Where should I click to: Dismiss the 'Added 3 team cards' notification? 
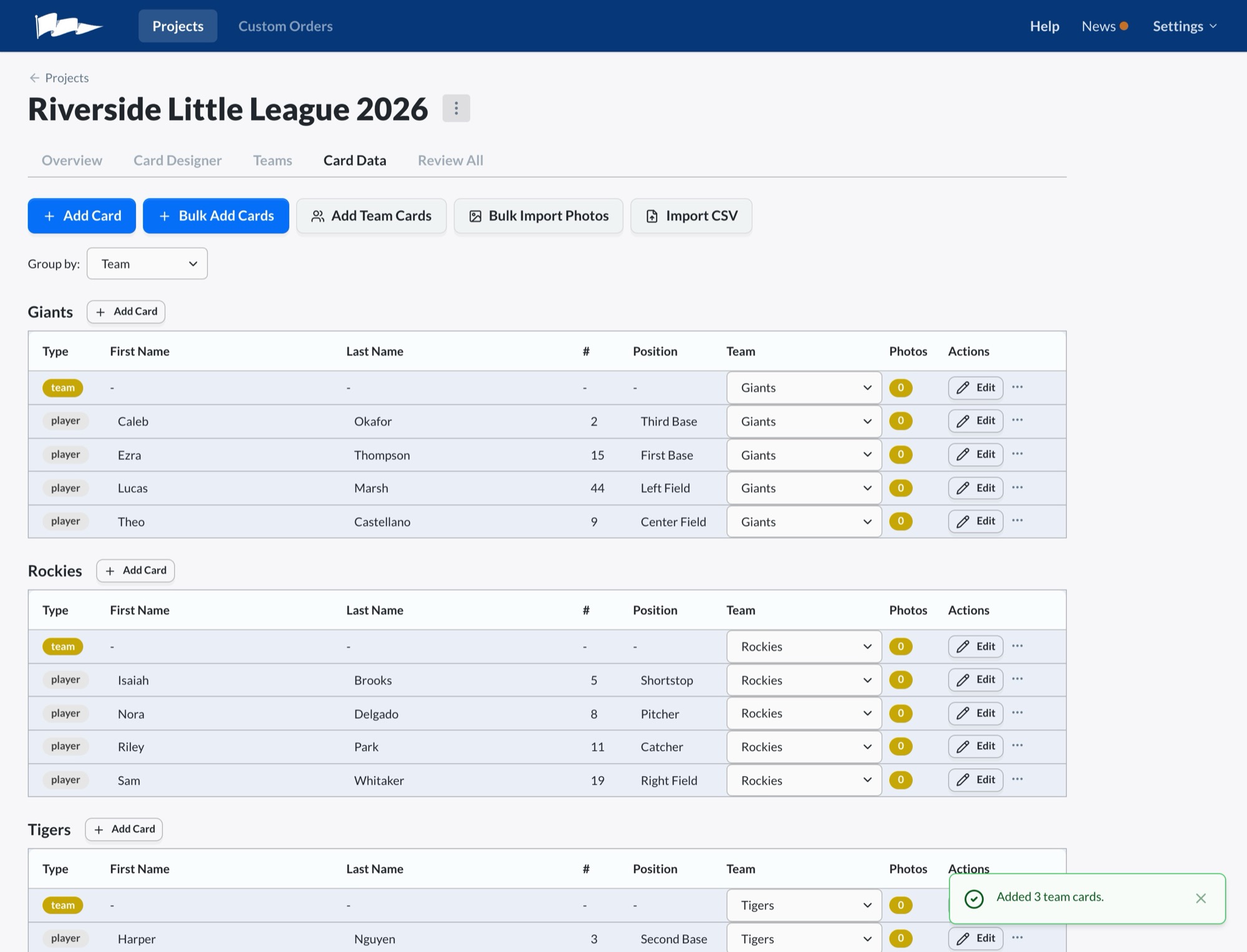1201,898
